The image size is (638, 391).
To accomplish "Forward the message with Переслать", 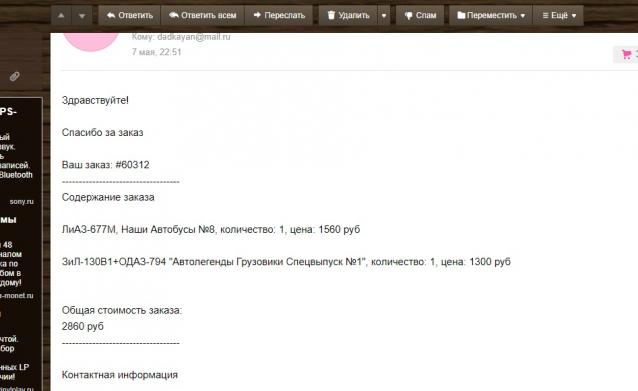I will point(279,15).
